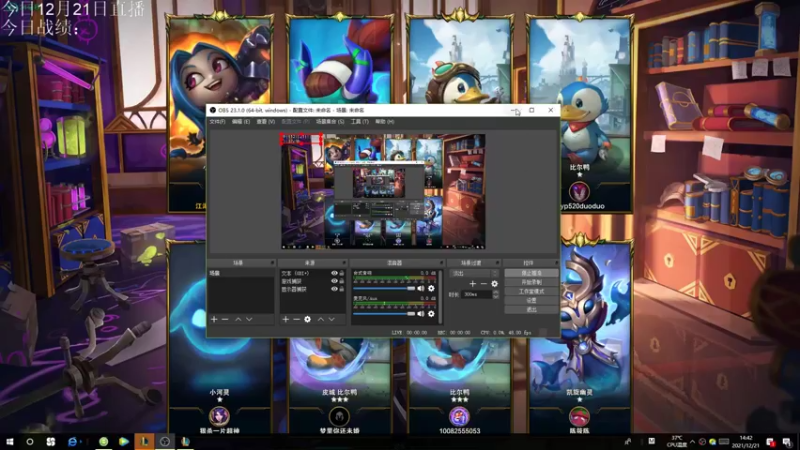
Task: Increase the transition duration stepper
Action: point(495,292)
